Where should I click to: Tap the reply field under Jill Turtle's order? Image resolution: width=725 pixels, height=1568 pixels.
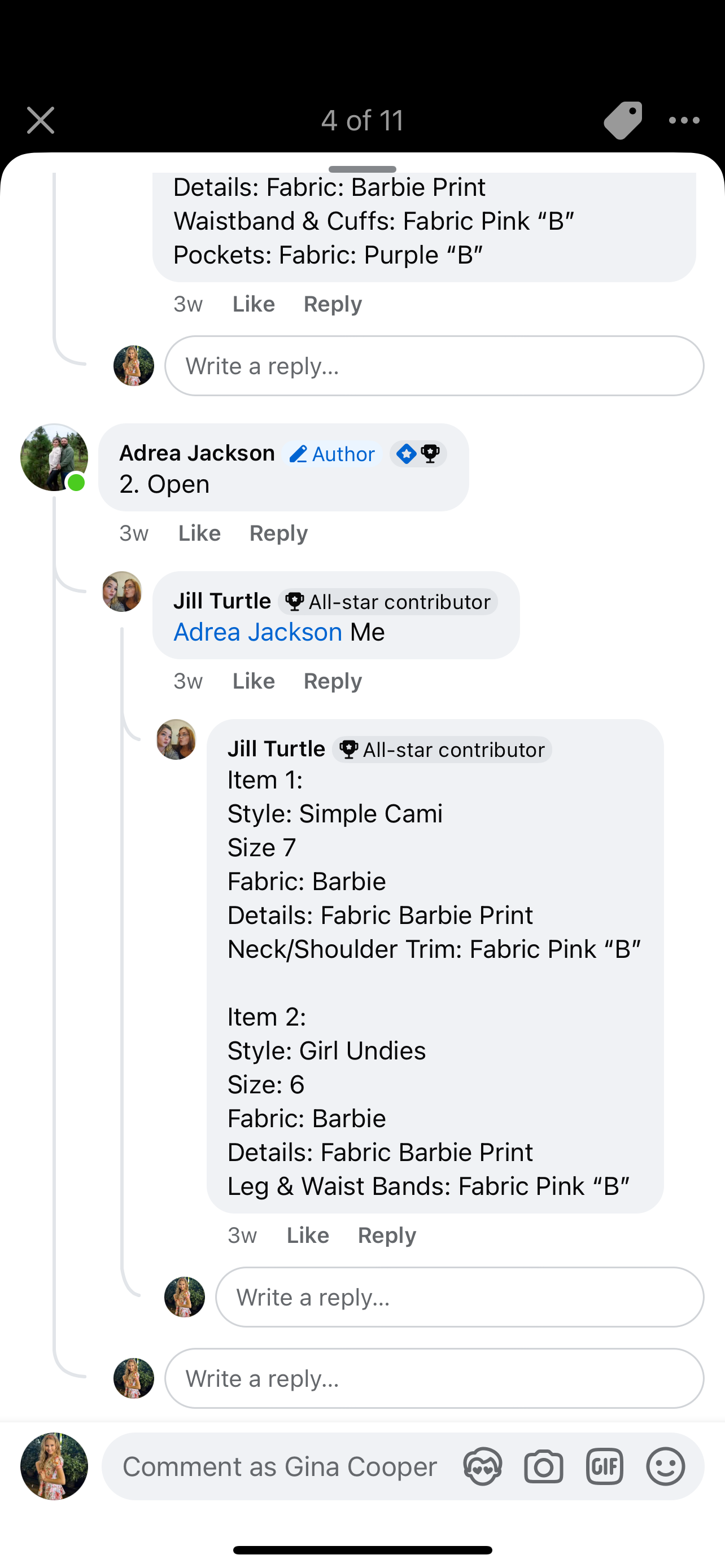coord(460,1297)
